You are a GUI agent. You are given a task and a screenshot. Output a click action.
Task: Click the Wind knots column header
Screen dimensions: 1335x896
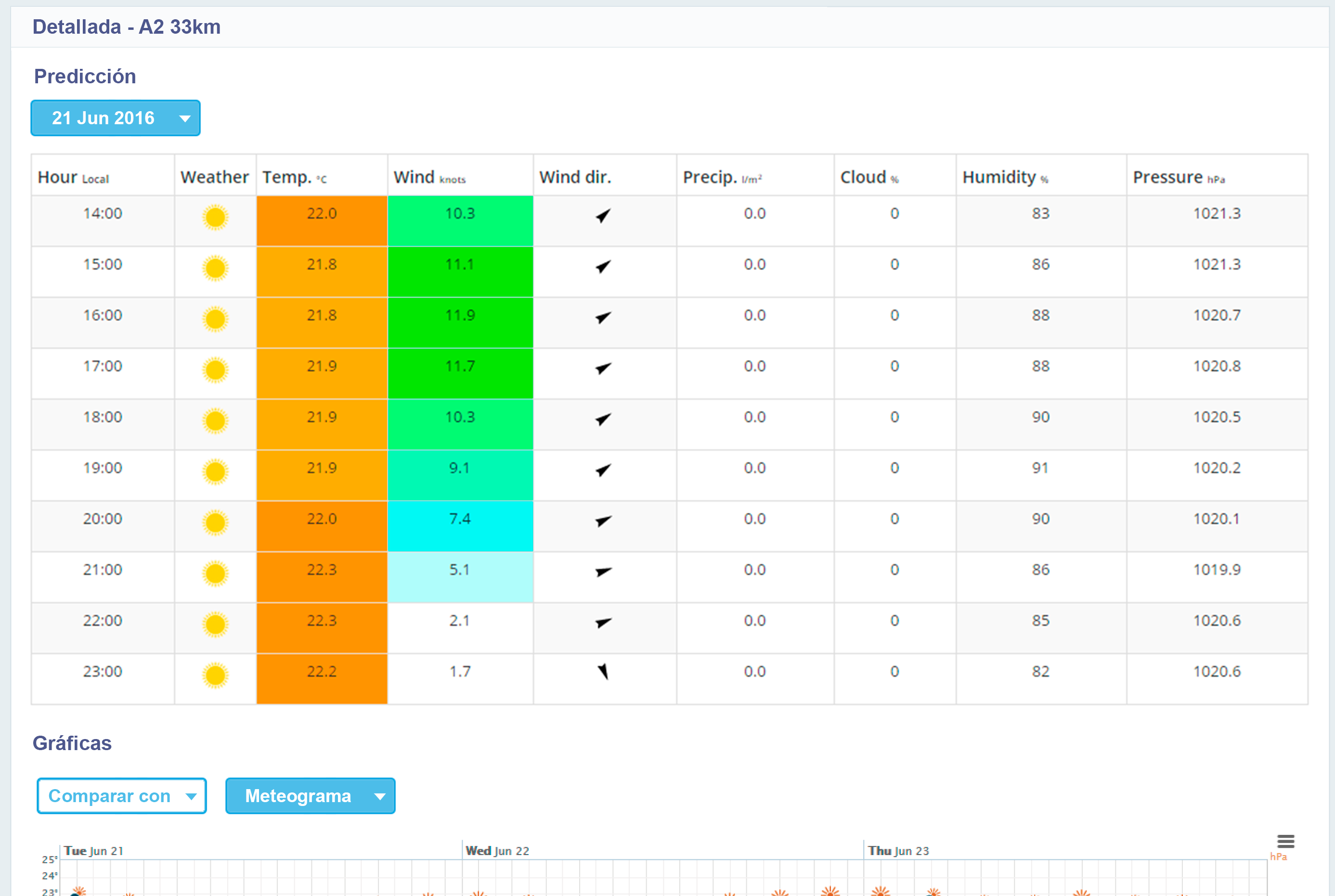429,177
